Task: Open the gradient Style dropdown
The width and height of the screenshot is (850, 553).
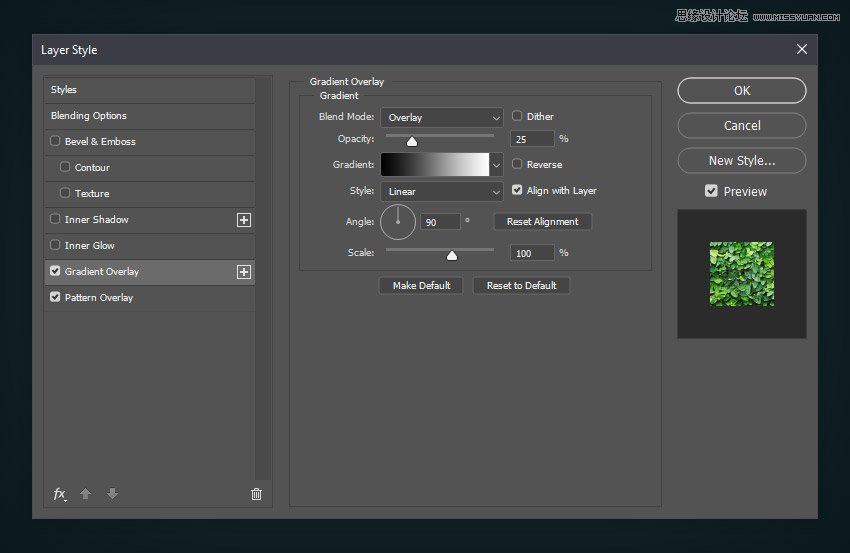Action: [x=441, y=192]
